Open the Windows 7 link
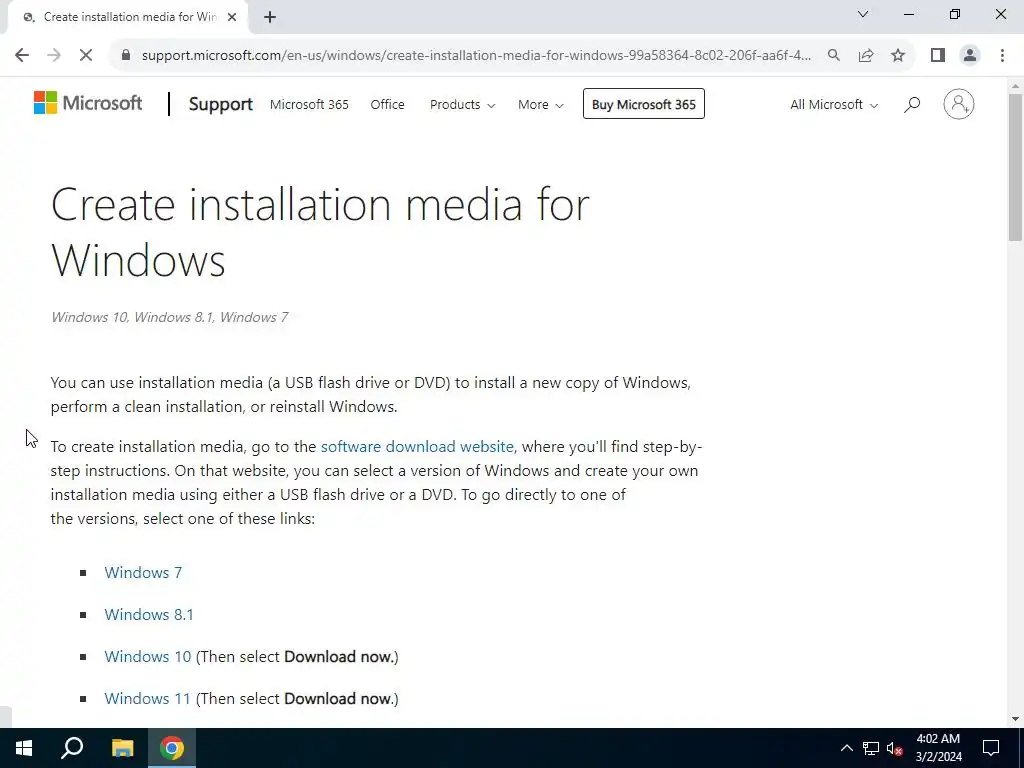This screenshot has width=1024, height=768. [x=143, y=573]
